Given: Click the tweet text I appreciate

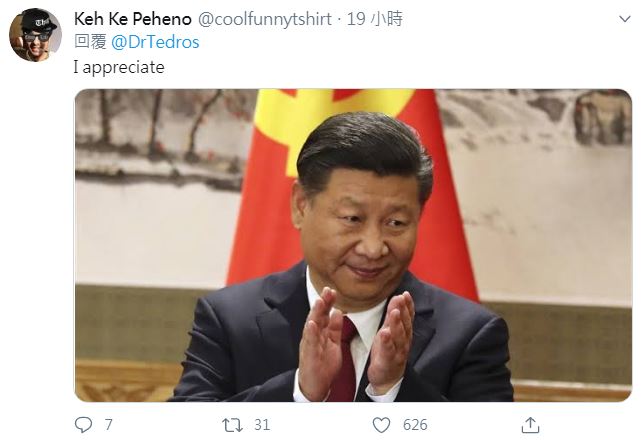Looking at the screenshot, I should [x=119, y=67].
